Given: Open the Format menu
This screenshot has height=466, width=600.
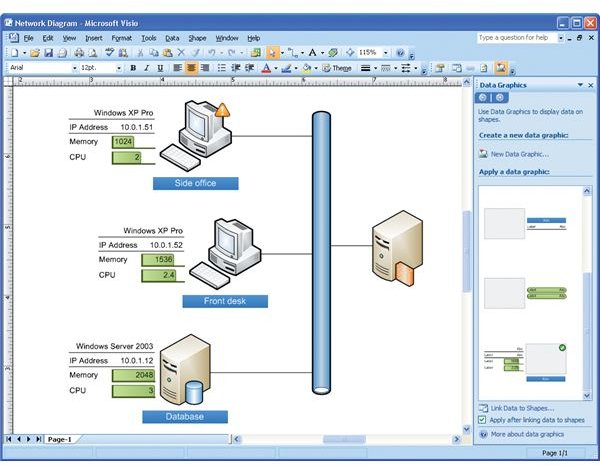Looking at the screenshot, I should coord(122,38).
